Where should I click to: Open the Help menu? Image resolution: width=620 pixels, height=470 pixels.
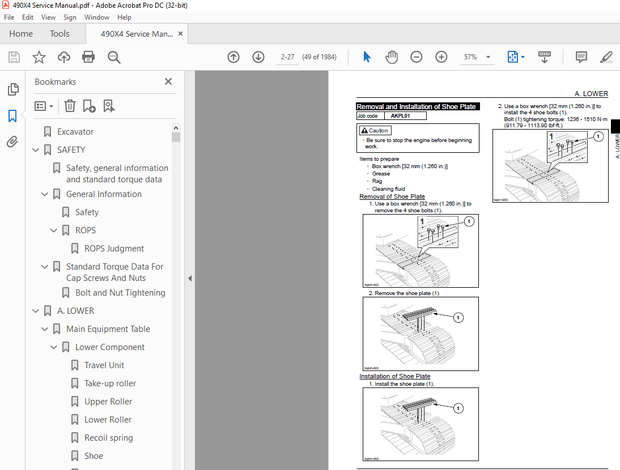click(124, 17)
